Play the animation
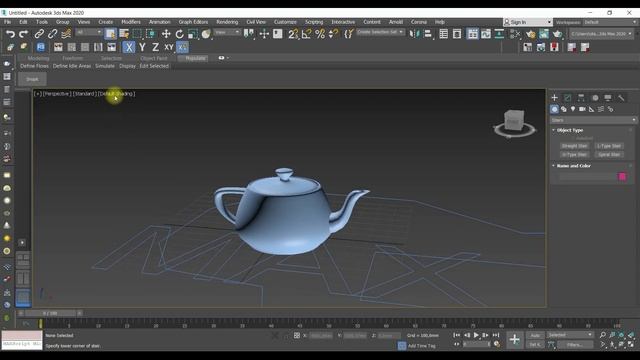640x360 pixels. [476, 336]
